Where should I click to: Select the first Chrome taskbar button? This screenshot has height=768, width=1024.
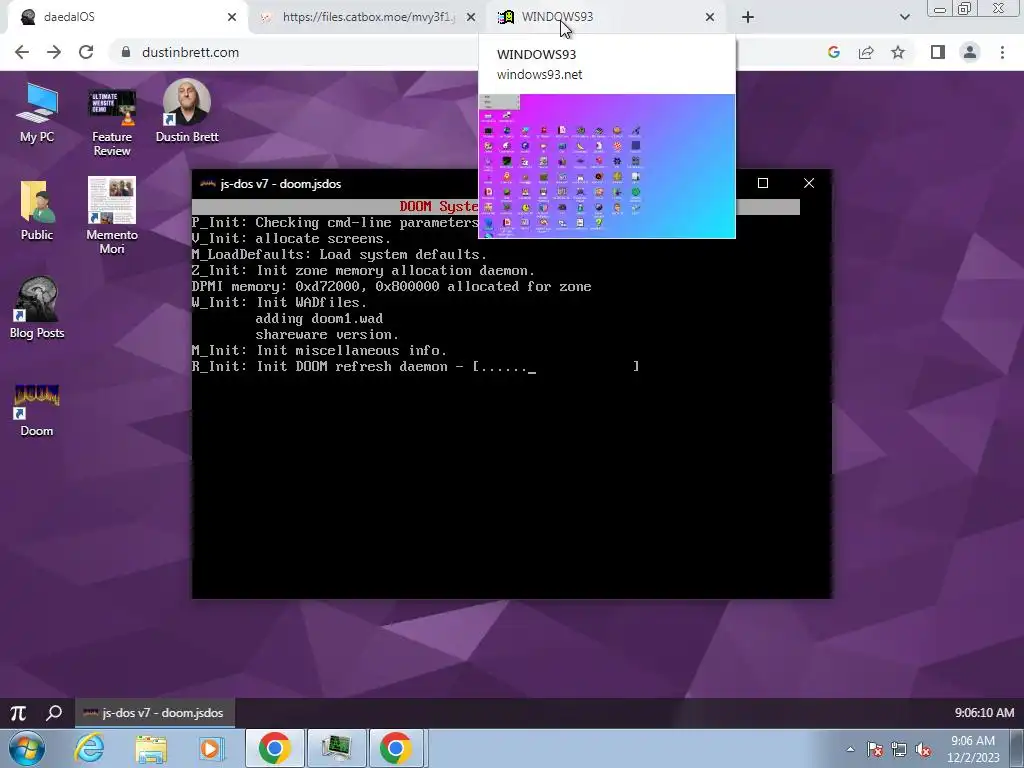click(x=274, y=748)
